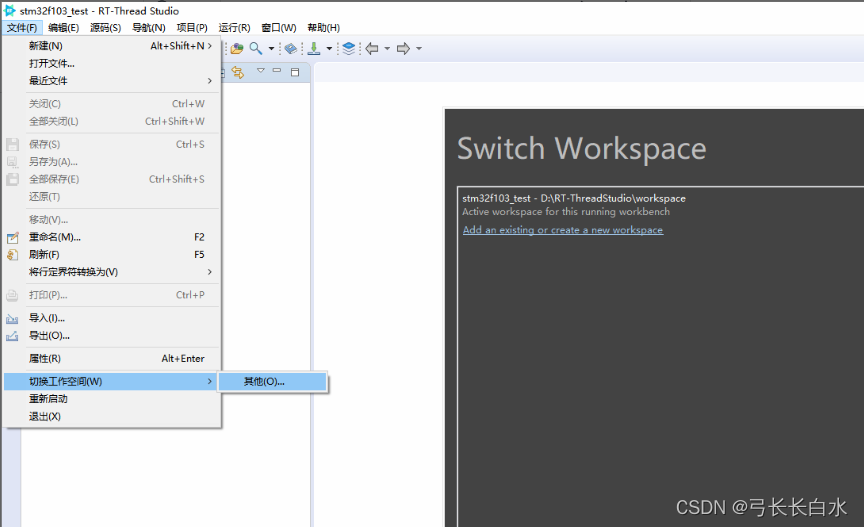
Task: Click the Save disk icon in File menu
Action: tap(12, 144)
